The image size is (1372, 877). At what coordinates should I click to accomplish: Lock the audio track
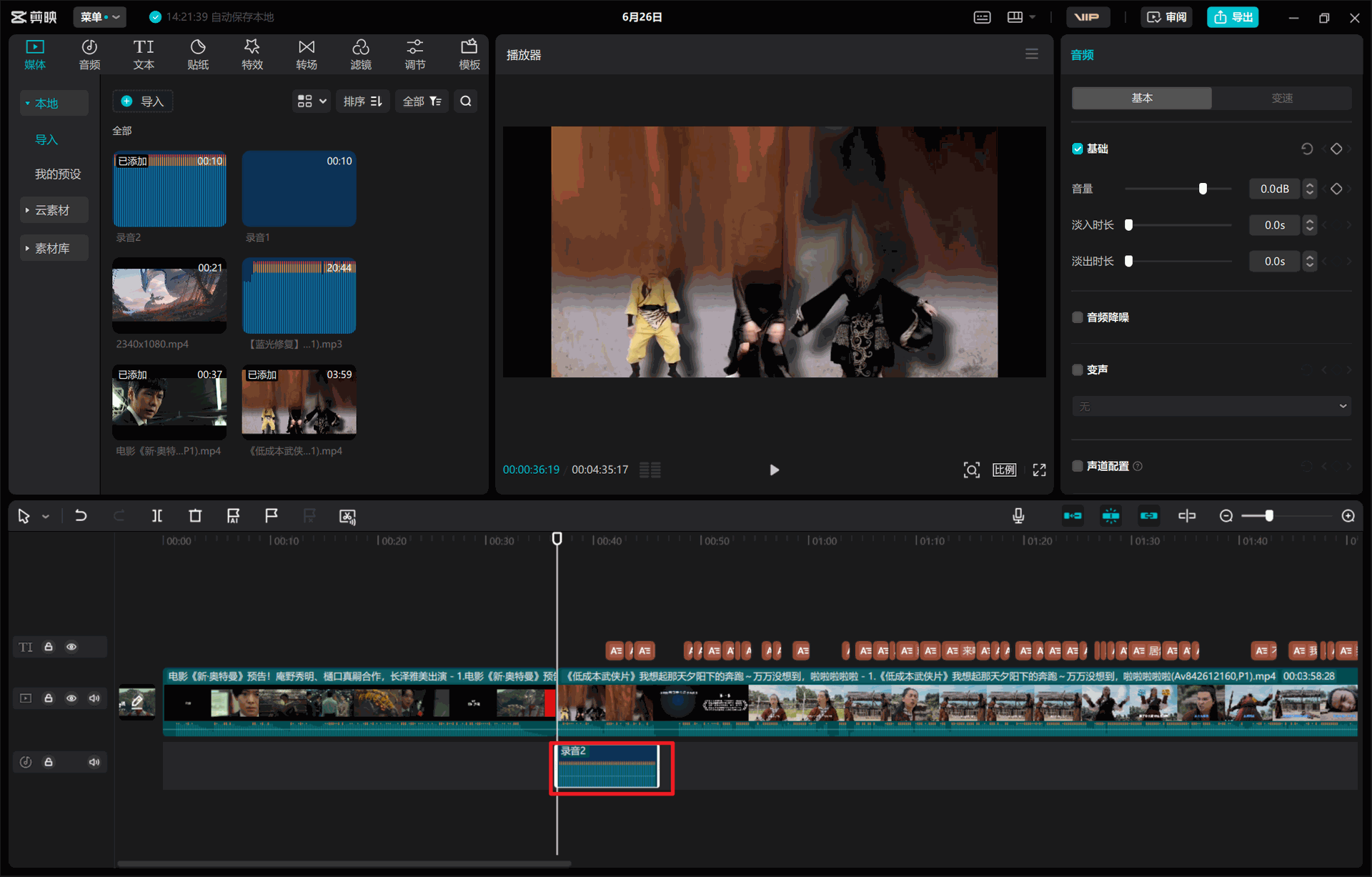click(49, 762)
